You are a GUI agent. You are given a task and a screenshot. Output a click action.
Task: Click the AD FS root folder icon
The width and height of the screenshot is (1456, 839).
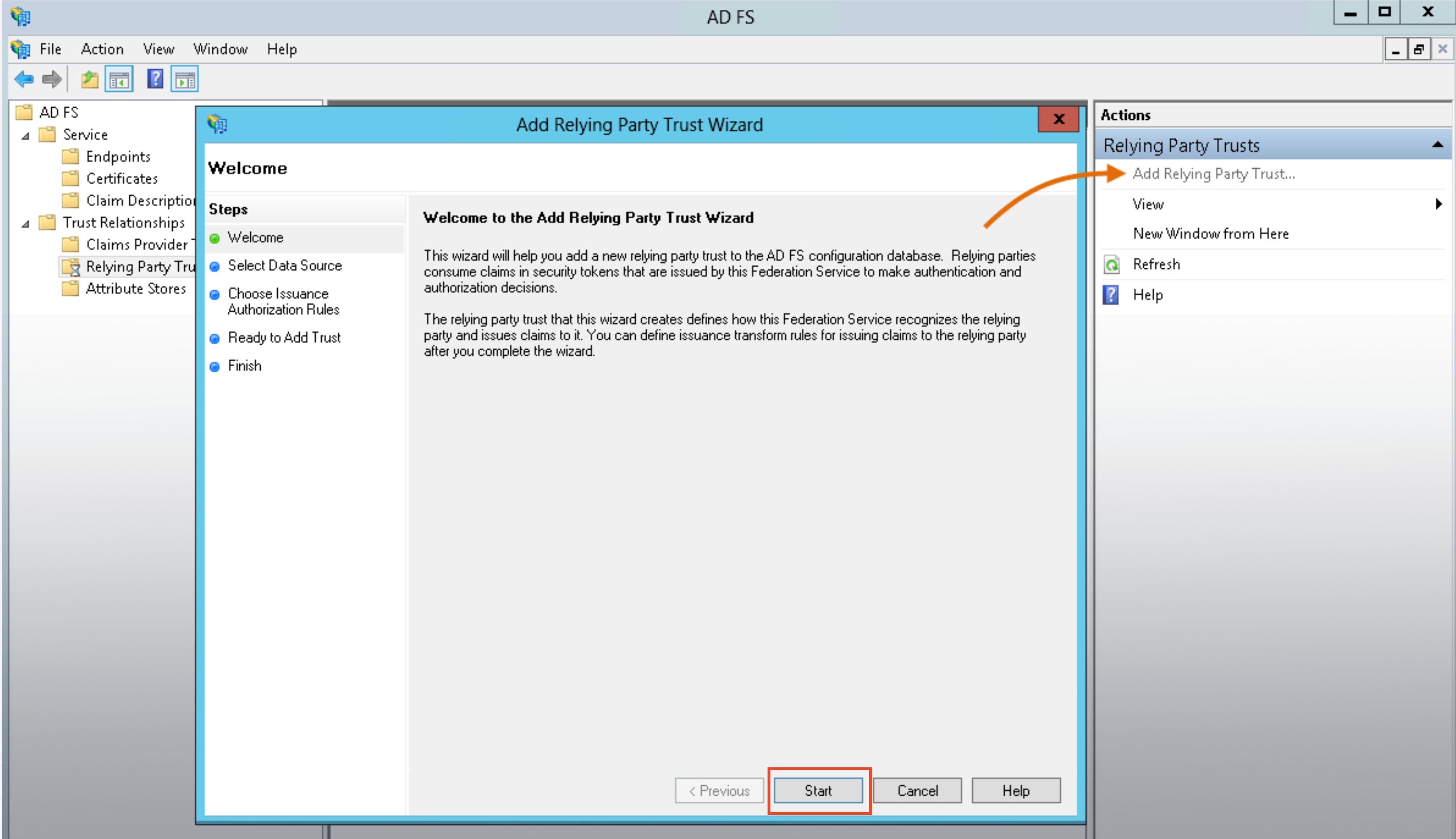(24, 112)
